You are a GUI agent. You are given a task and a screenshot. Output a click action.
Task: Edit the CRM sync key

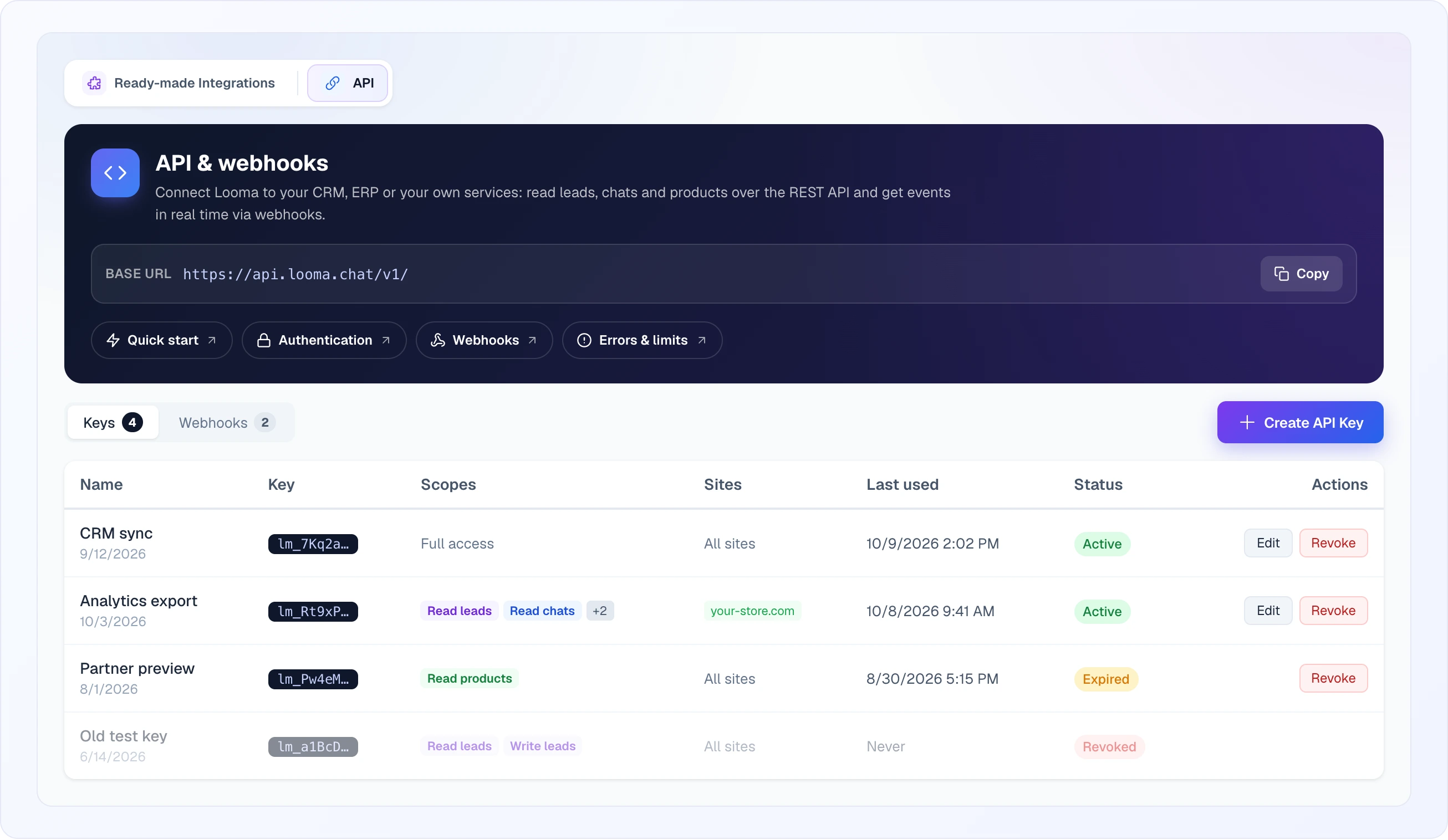(x=1268, y=544)
